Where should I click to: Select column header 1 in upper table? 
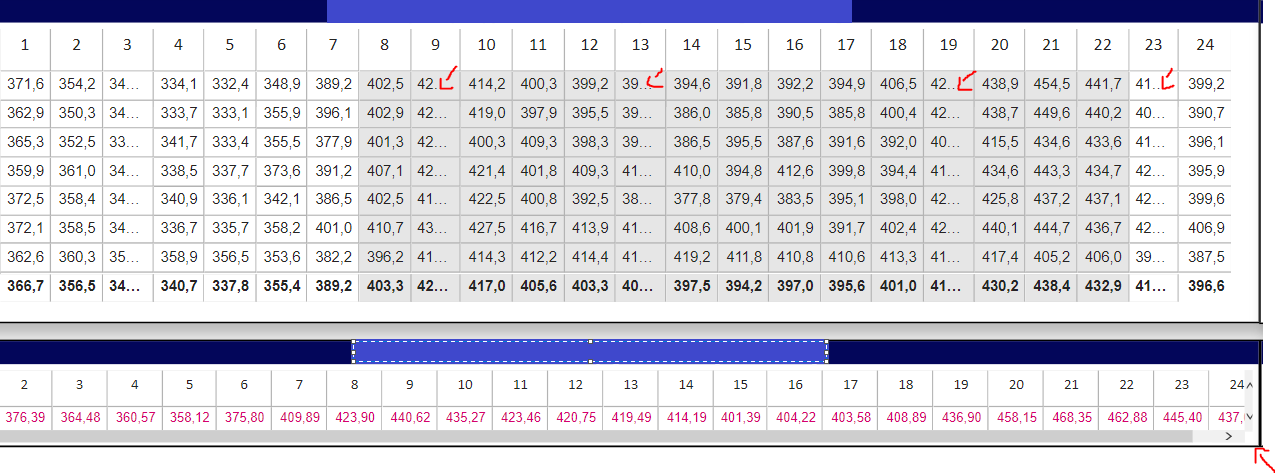[25, 45]
